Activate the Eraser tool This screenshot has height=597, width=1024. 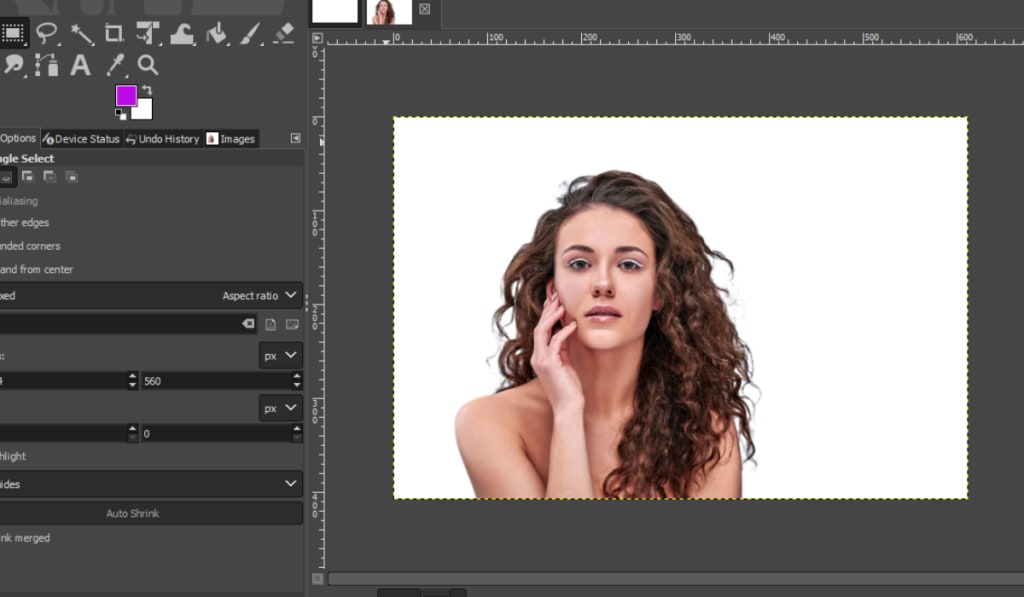tap(284, 33)
